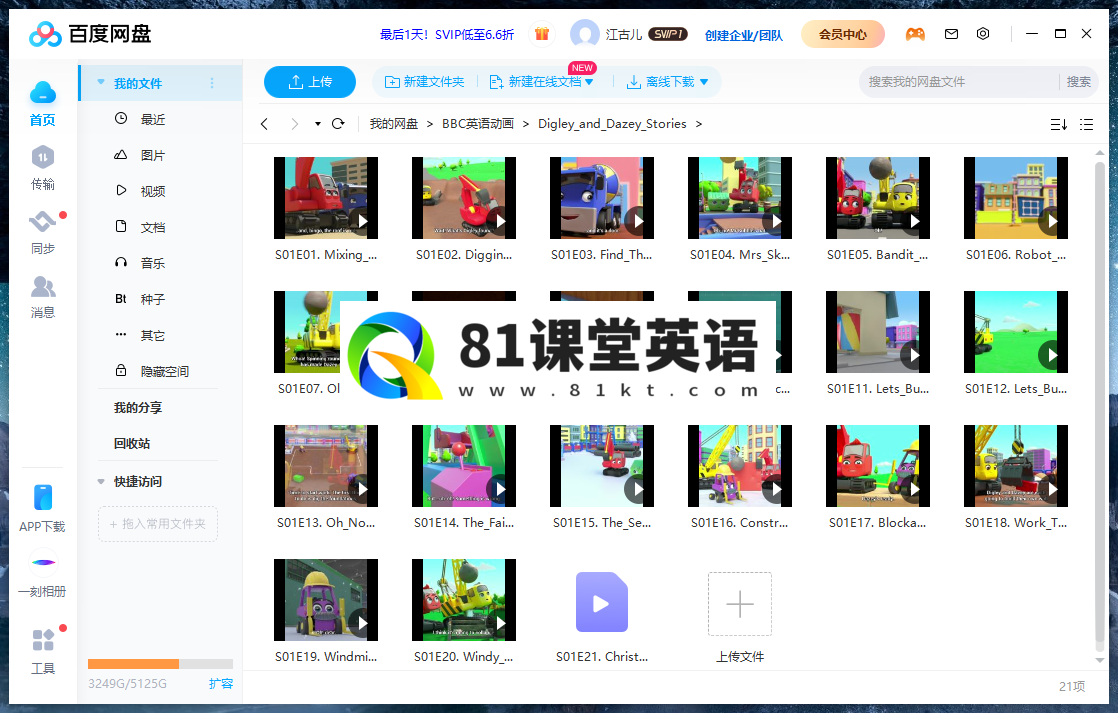The height and width of the screenshot is (713, 1118).
Task: Open the 同步 sync icon
Action: click(x=43, y=222)
